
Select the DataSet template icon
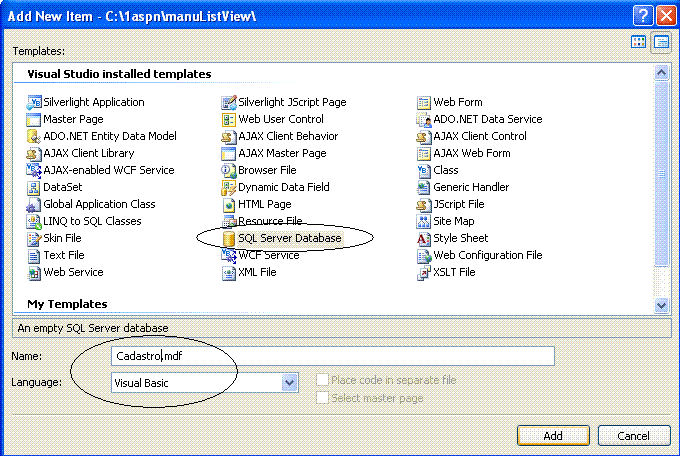(34, 187)
